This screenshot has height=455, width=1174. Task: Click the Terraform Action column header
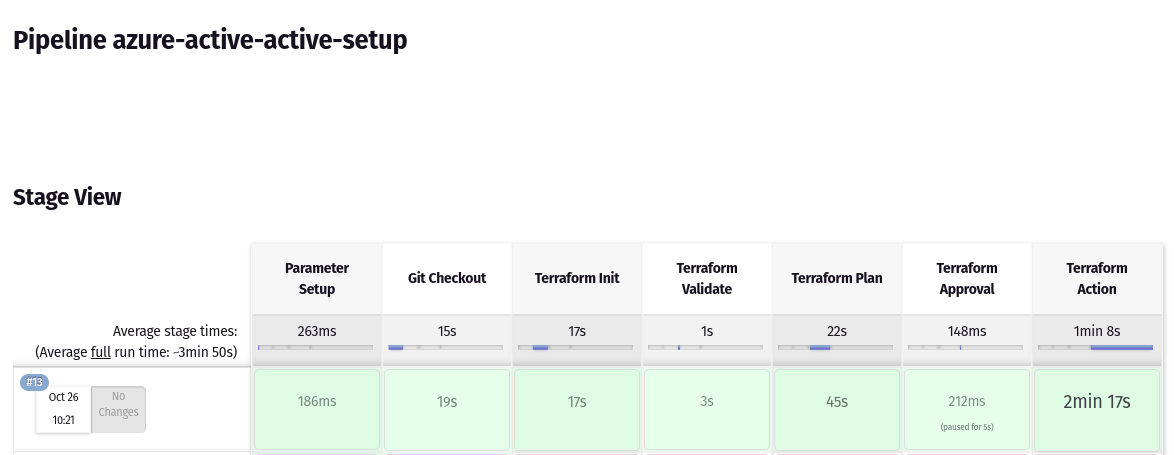(1097, 278)
